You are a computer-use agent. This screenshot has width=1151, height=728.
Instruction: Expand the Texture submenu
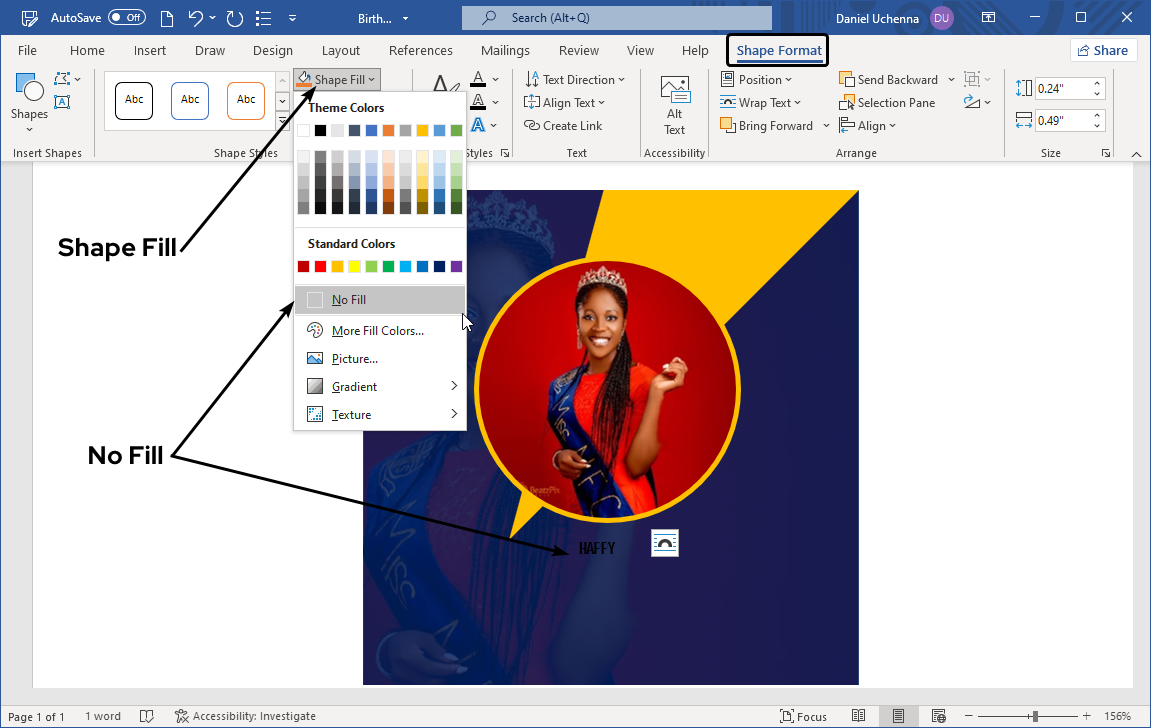pos(380,415)
